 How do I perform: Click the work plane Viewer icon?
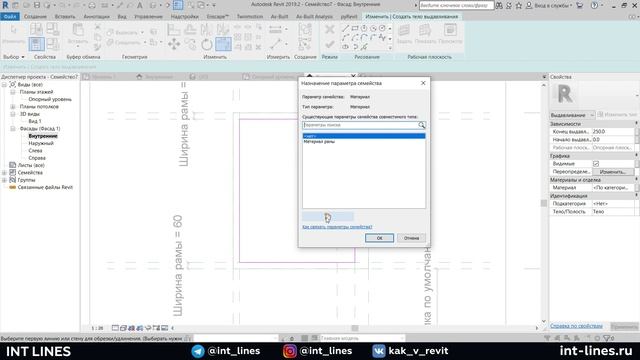450,31
